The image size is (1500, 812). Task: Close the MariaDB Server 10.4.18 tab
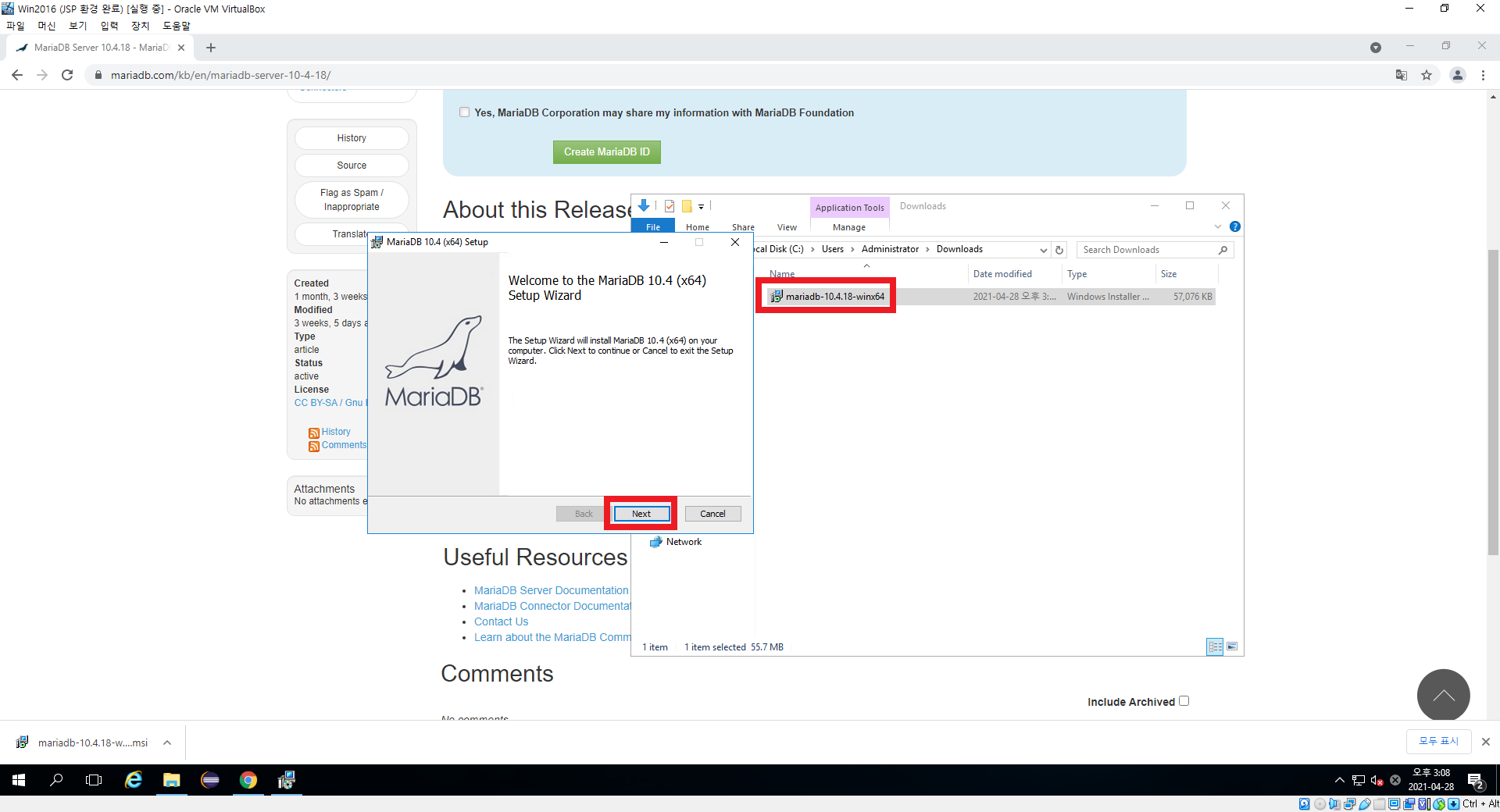pyautogui.click(x=181, y=48)
